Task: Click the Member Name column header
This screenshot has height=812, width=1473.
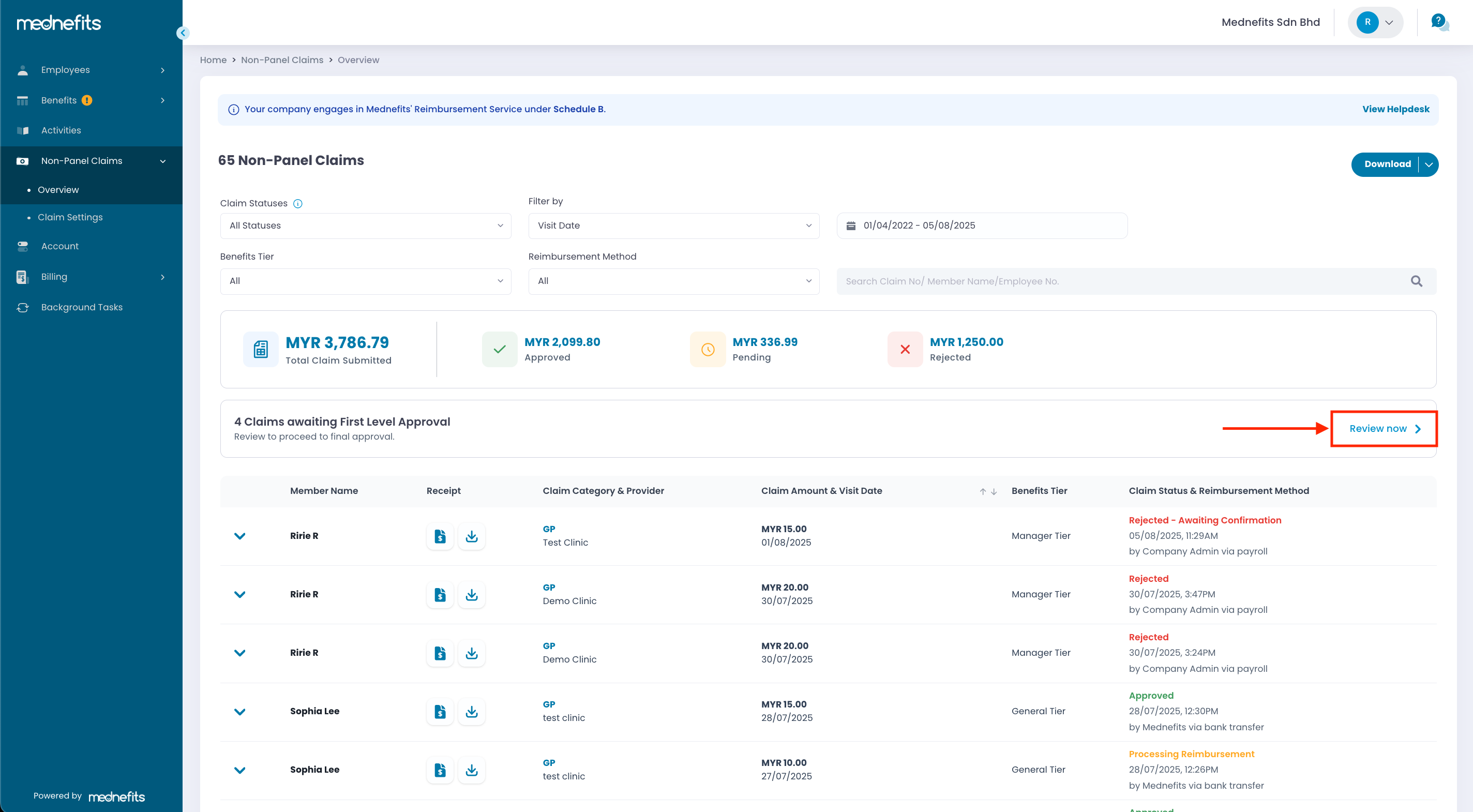Action: click(x=324, y=491)
